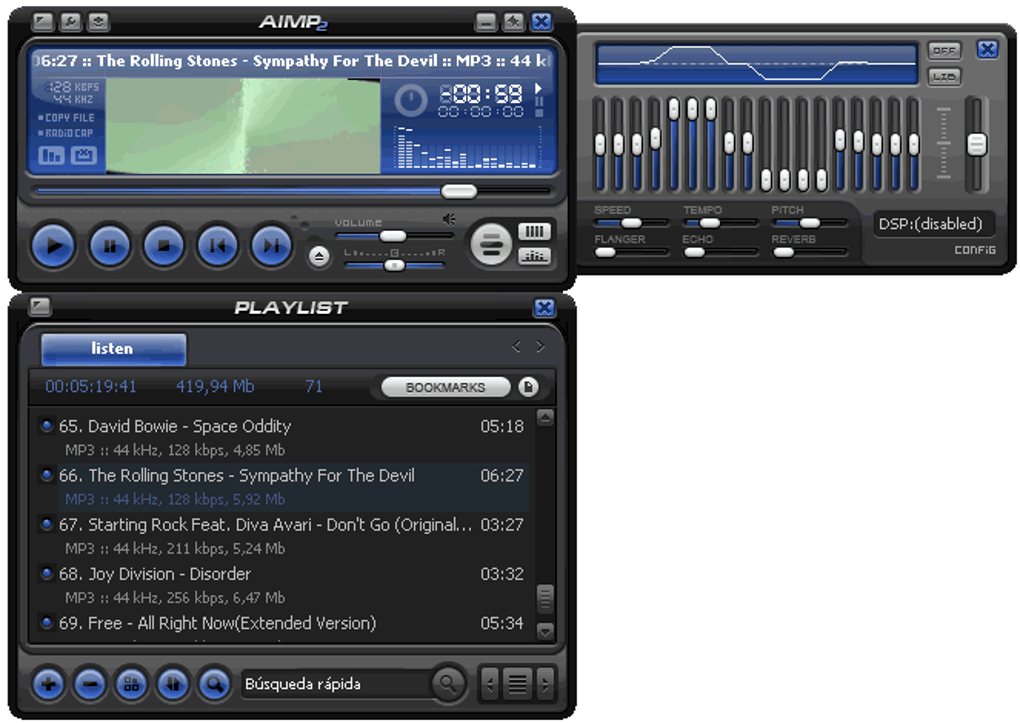Skip to the previous track
The width and height of the screenshot is (1020, 723).
[217, 246]
